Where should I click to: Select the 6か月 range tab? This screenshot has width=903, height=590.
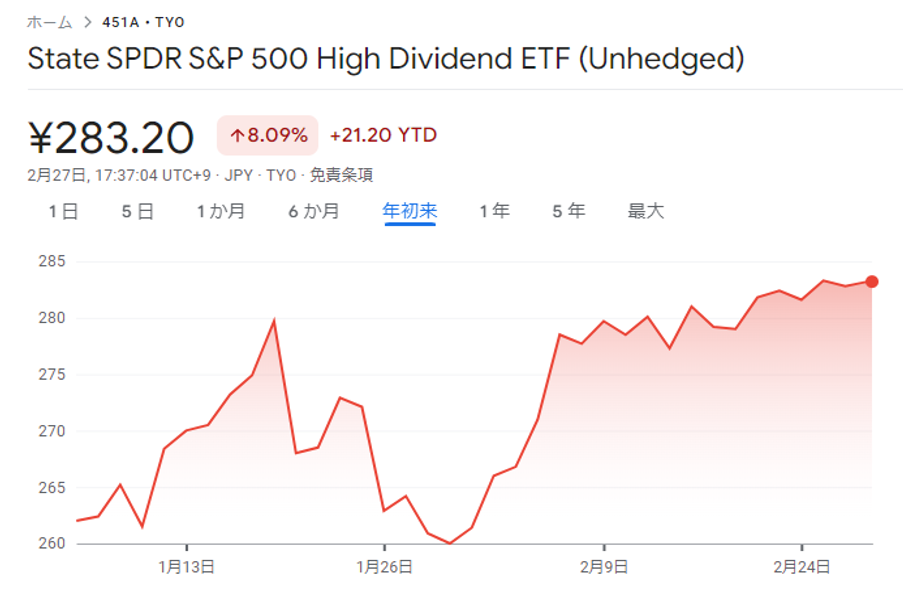[x=314, y=211]
